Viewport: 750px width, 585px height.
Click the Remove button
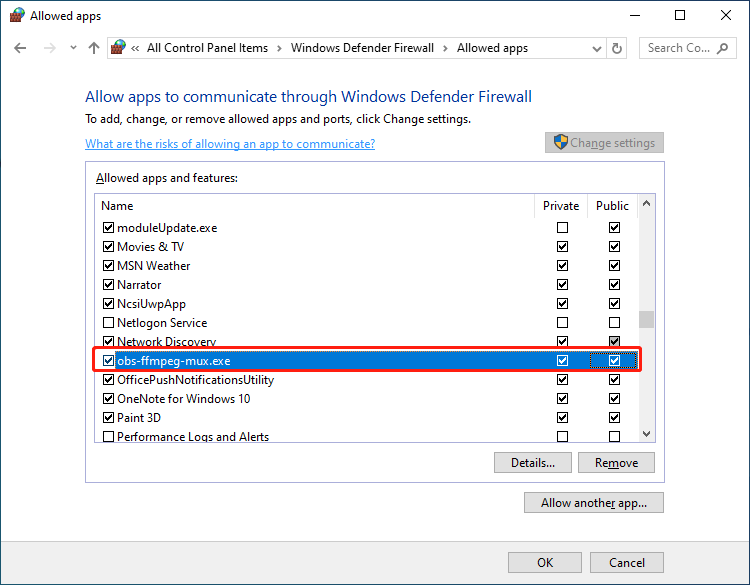(616, 463)
